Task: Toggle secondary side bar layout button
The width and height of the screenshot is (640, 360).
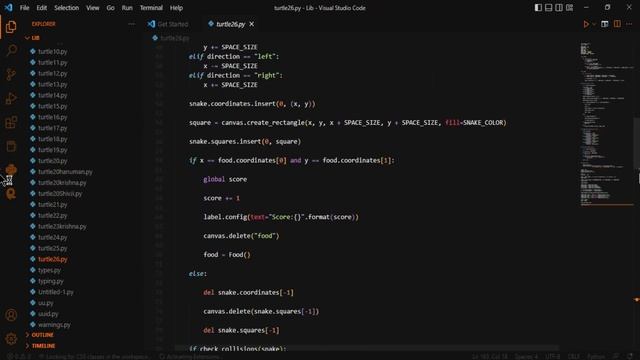Action: (x=559, y=8)
